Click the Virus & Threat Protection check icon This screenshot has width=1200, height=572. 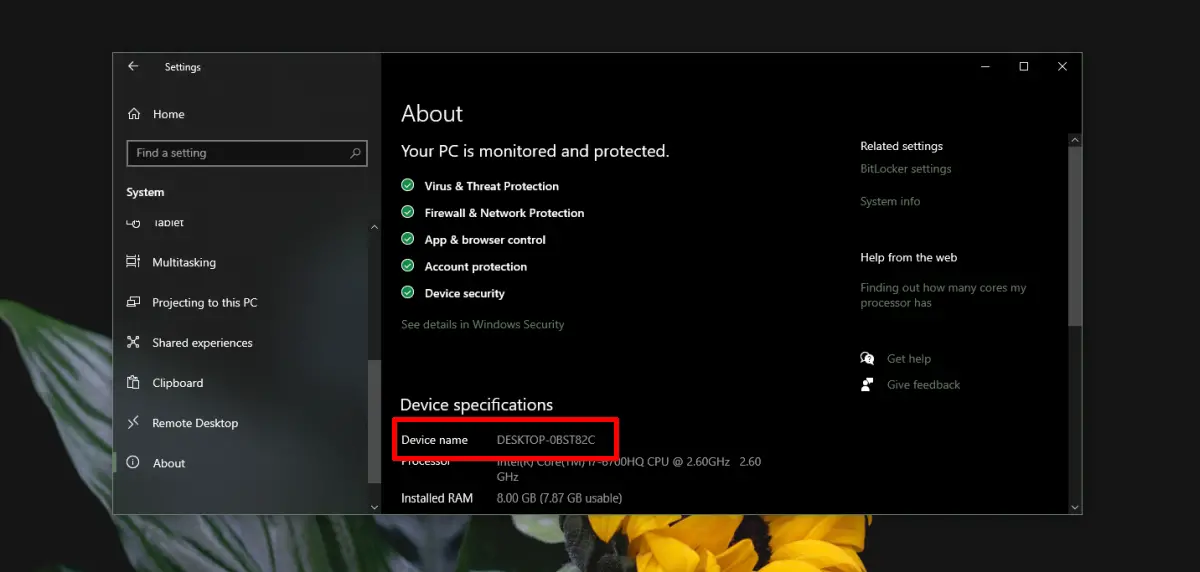tap(407, 186)
